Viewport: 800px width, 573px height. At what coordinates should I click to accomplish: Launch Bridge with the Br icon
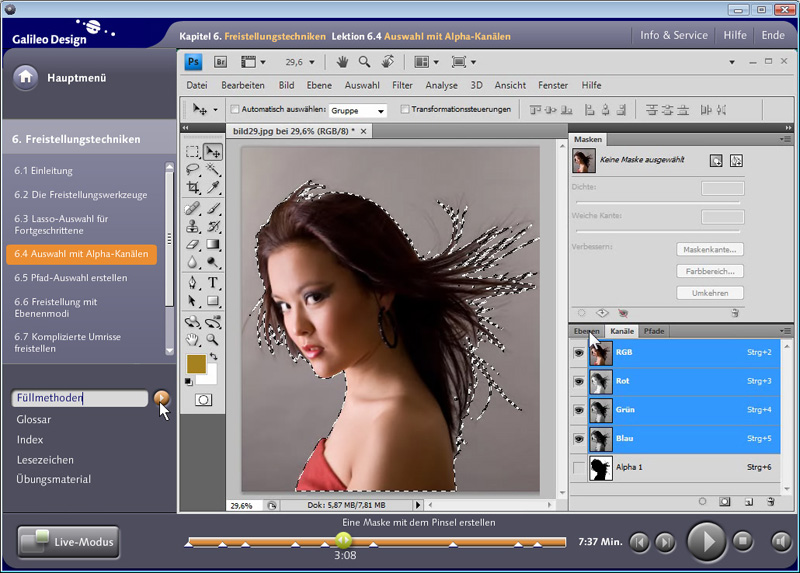(222, 62)
